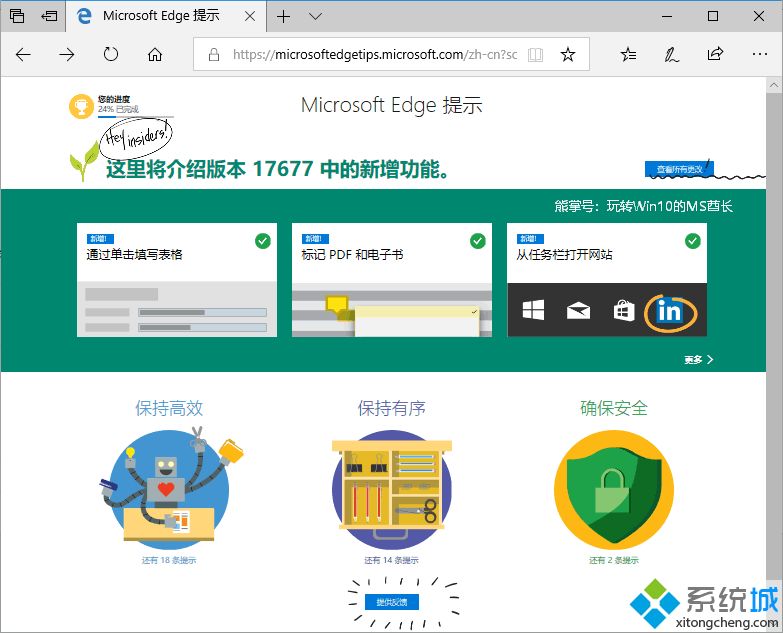Select the Microsoft Edge 提示 tab
Image resolution: width=783 pixels, height=633 pixels.
(x=166, y=16)
